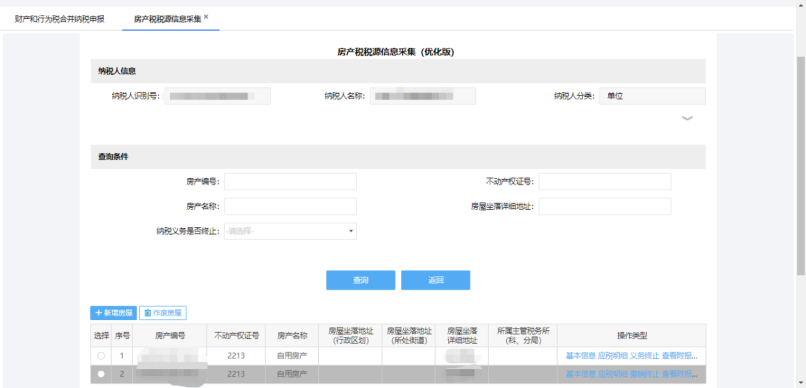Expand the 纳税人信息 section chevron
The height and width of the screenshot is (388, 806).
687,118
